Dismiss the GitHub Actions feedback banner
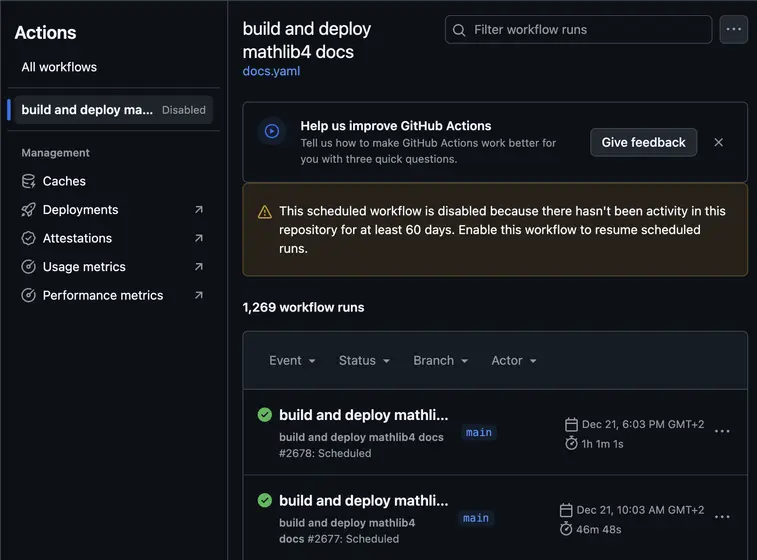Image resolution: width=757 pixels, height=560 pixels. (x=718, y=142)
